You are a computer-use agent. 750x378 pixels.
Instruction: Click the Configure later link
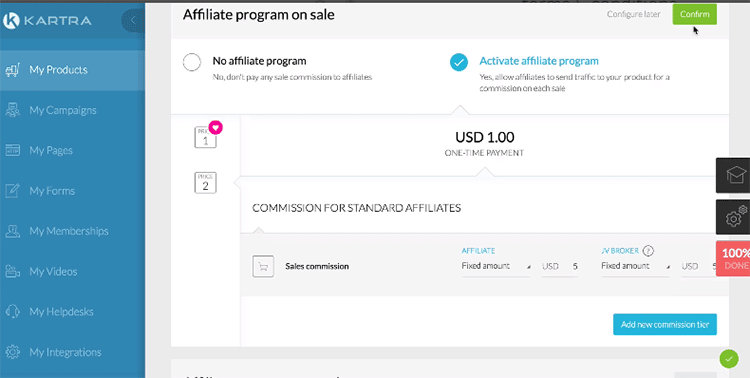(634, 14)
